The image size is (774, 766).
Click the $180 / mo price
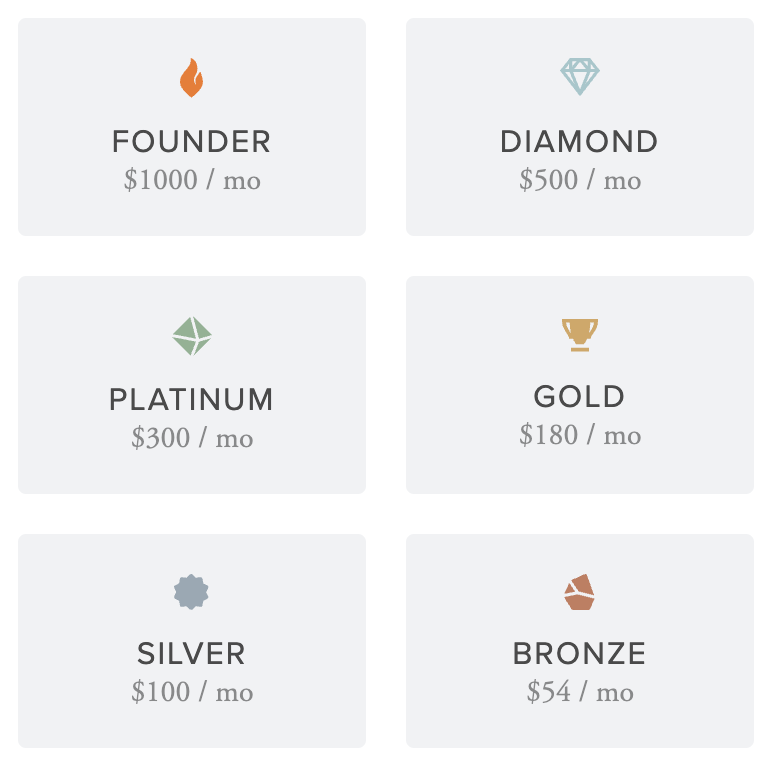(580, 435)
